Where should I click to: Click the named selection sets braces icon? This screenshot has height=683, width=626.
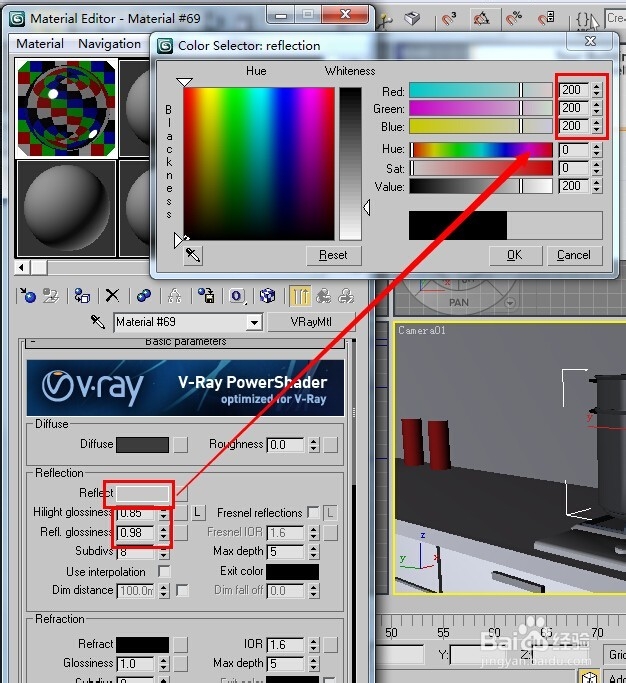[582, 20]
